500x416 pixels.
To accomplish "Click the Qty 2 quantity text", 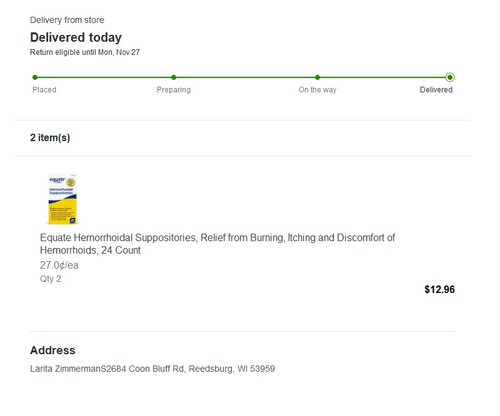I will pyautogui.click(x=50, y=279).
